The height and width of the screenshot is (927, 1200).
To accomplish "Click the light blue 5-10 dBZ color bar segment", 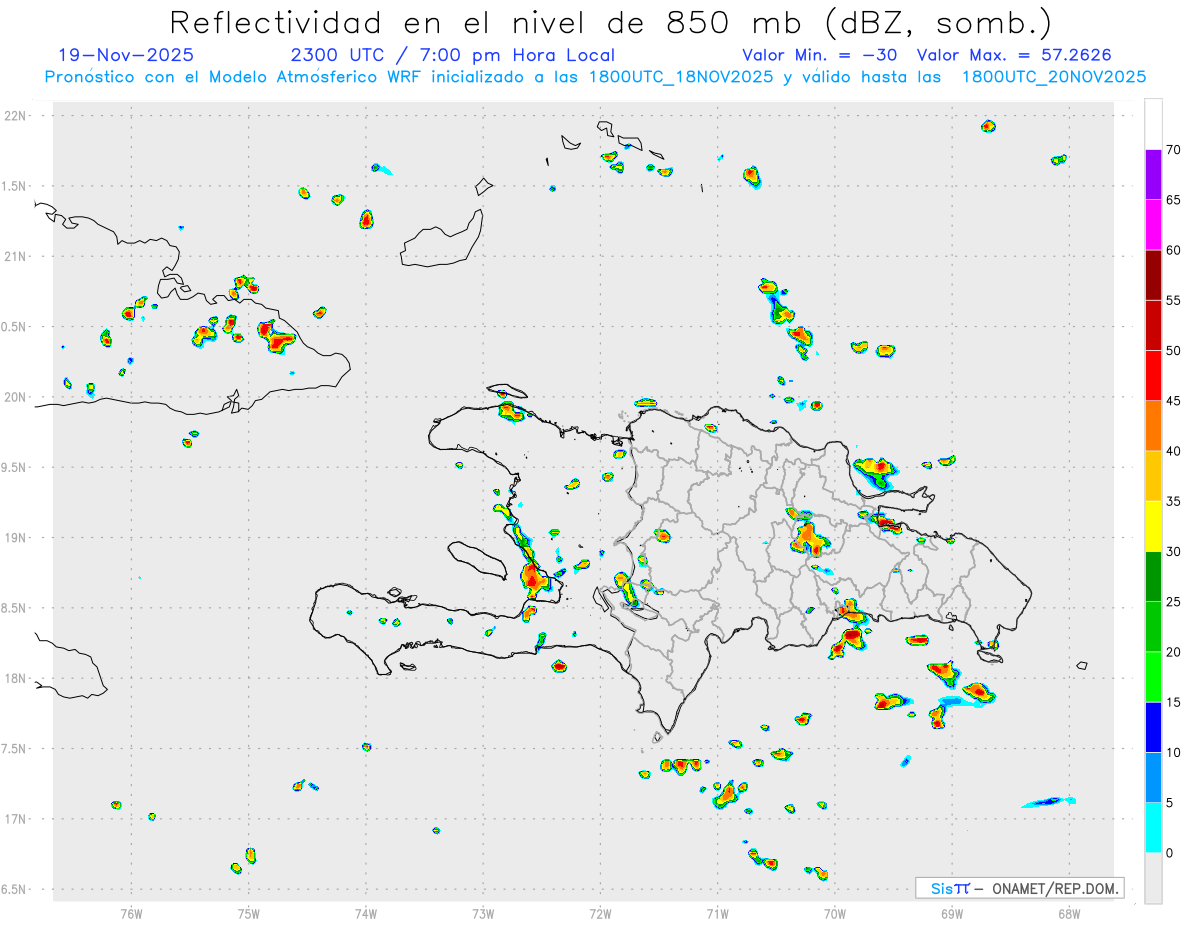I will pyautogui.click(x=1153, y=777).
